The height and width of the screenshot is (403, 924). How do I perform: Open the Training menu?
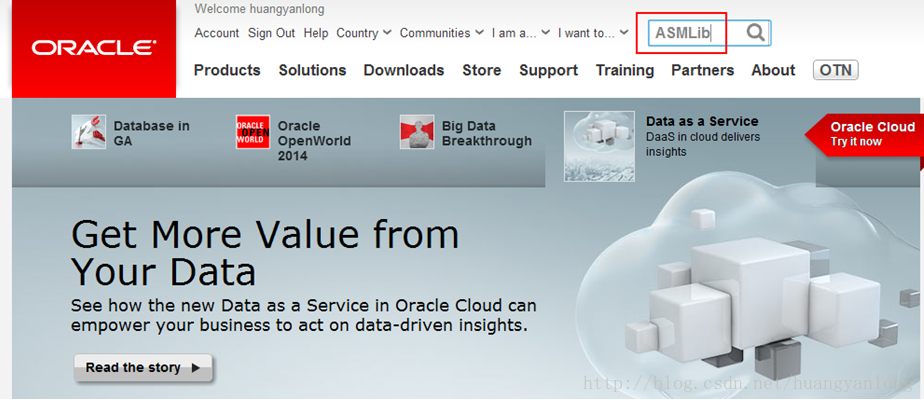[x=625, y=70]
